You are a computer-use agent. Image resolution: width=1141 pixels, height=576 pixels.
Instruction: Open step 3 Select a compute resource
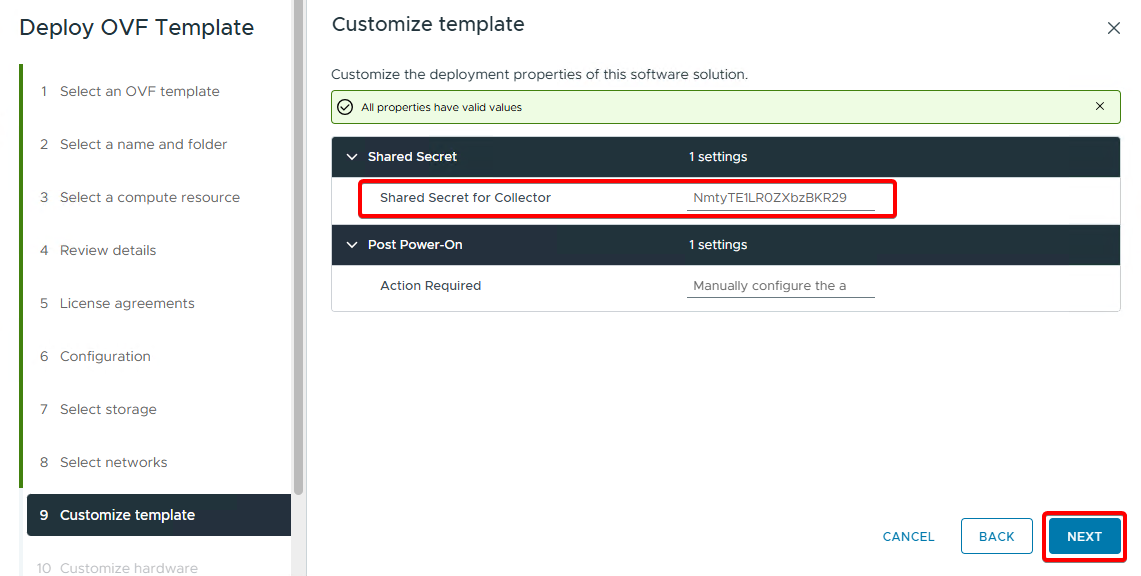click(x=149, y=197)
